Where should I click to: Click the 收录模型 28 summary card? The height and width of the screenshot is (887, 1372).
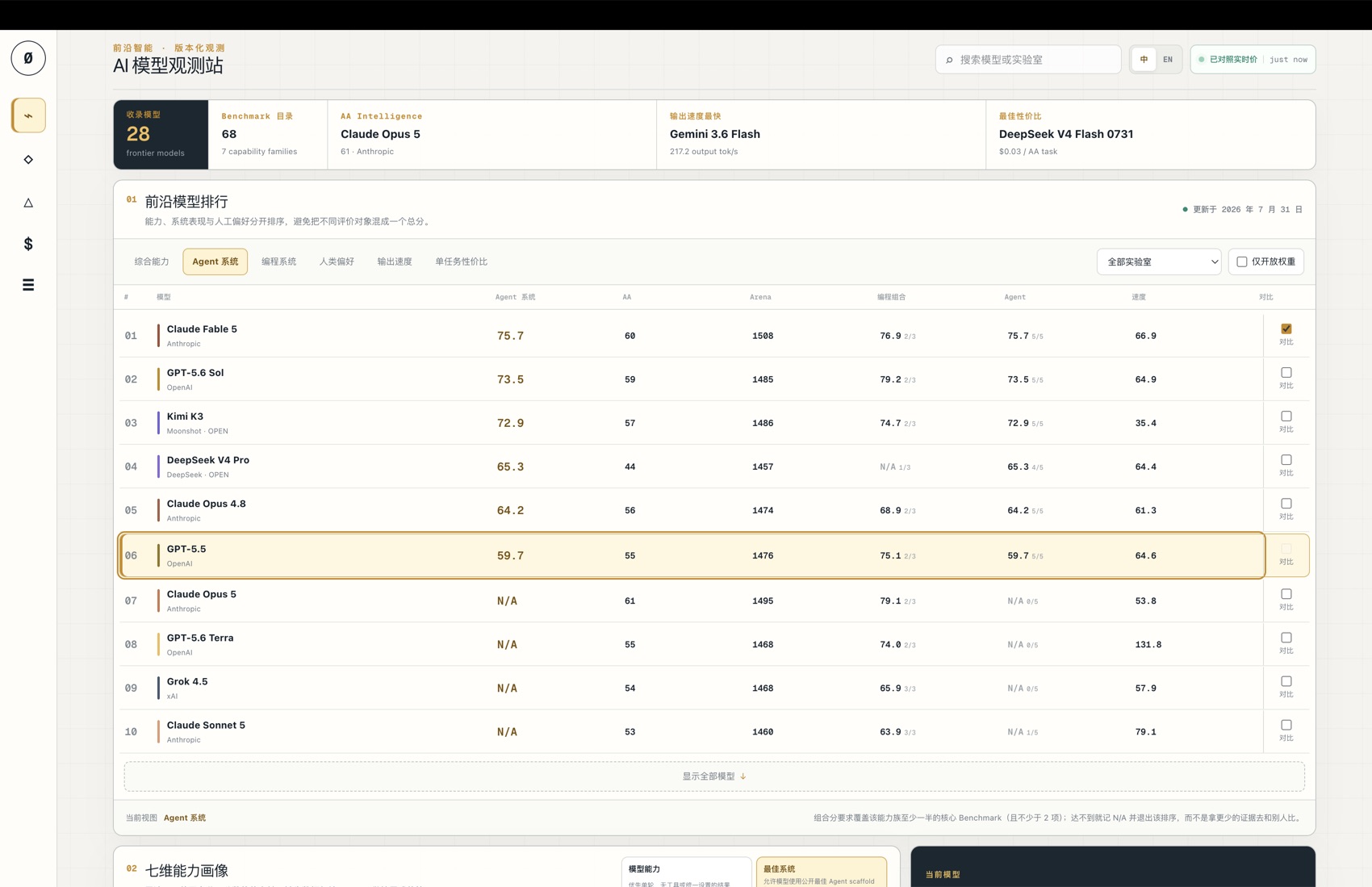[x=161, y=135]
